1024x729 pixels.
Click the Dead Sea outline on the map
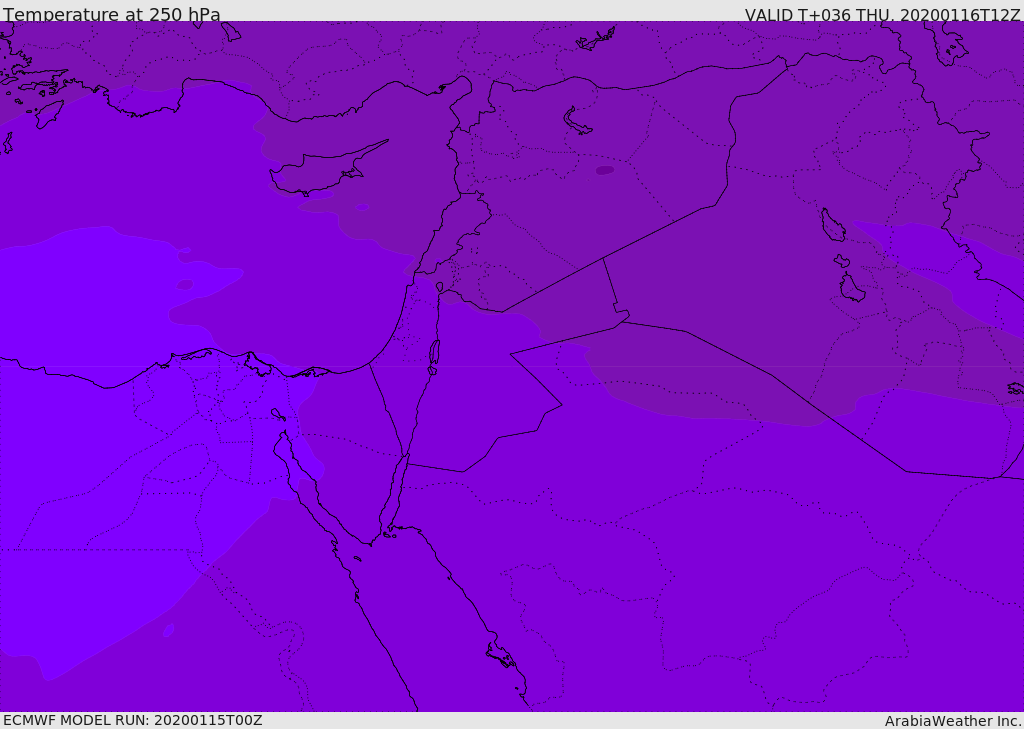(x=434, y=356)
